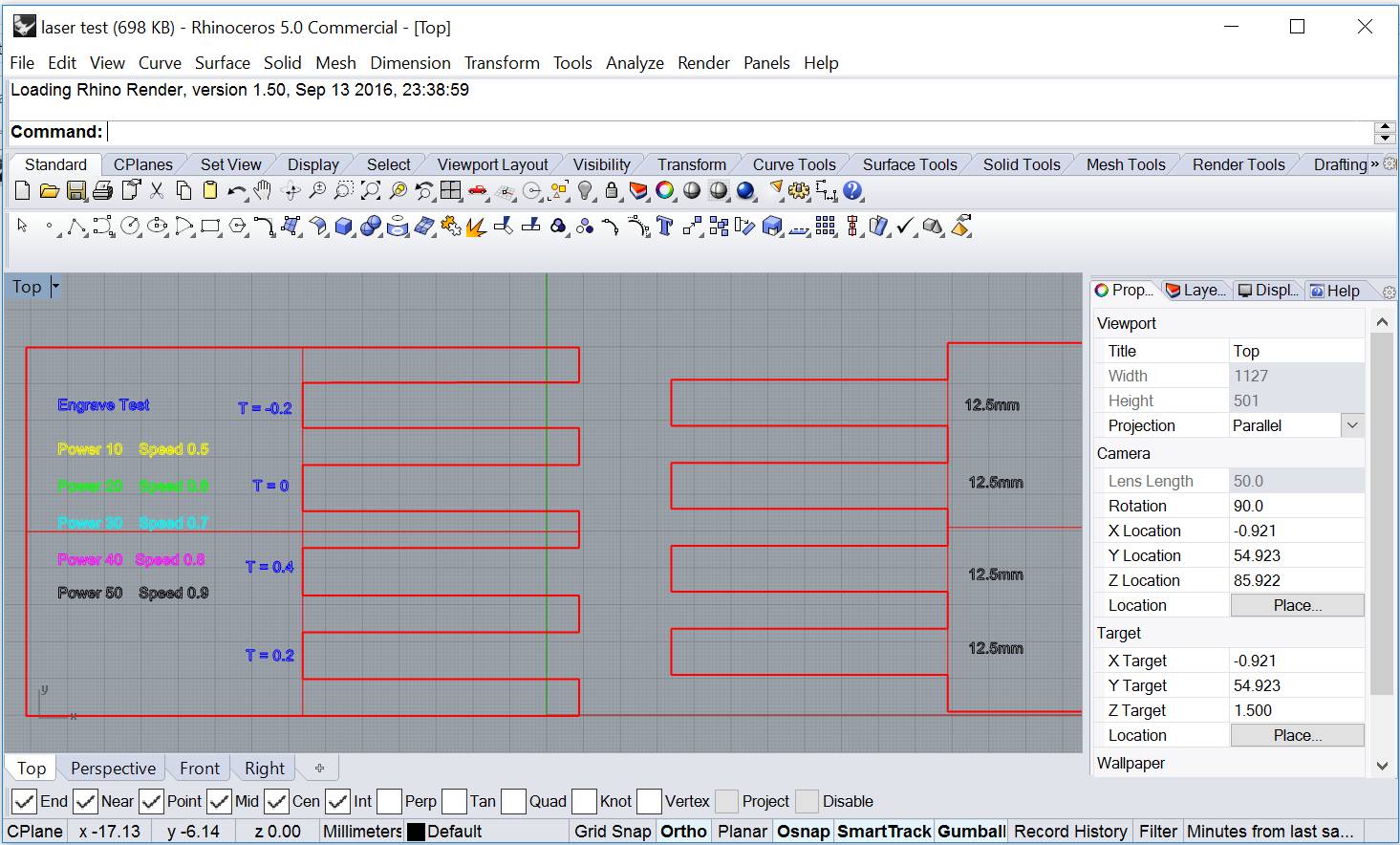
Task: Print with the printer icon
Action: point(102,190)
